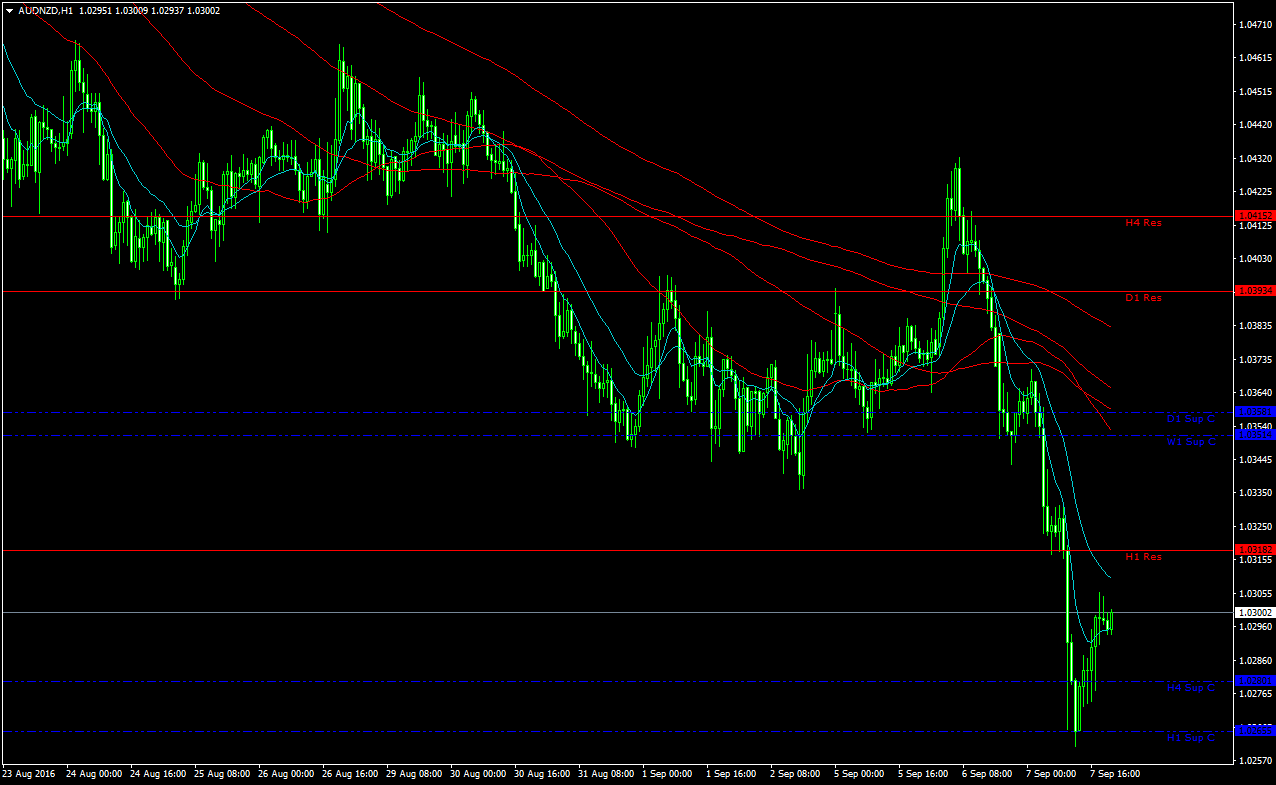Click the 26 Aug 16:00 time label
Viewport: 1276px width, 785px height.
(350, 774)
